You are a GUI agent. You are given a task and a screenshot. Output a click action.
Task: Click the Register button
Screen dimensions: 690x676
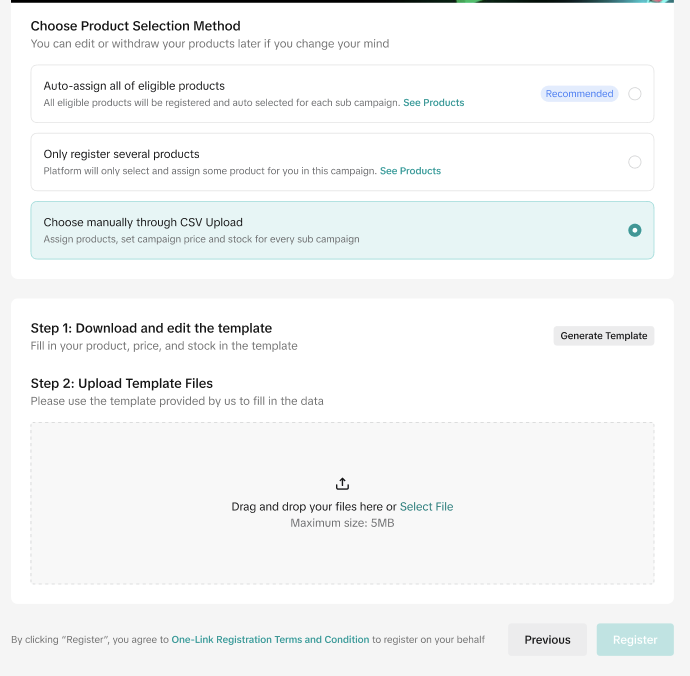(635, 640)
